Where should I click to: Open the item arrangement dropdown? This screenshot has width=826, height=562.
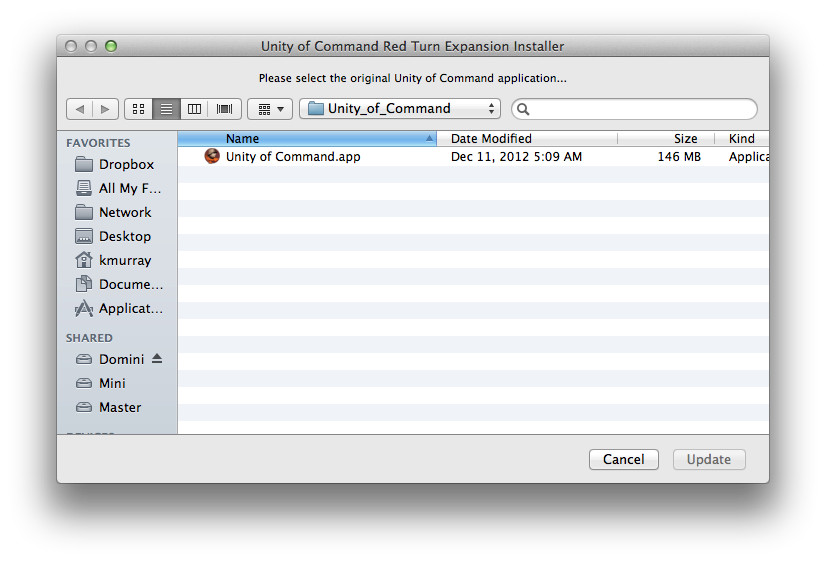click(270, 109)
